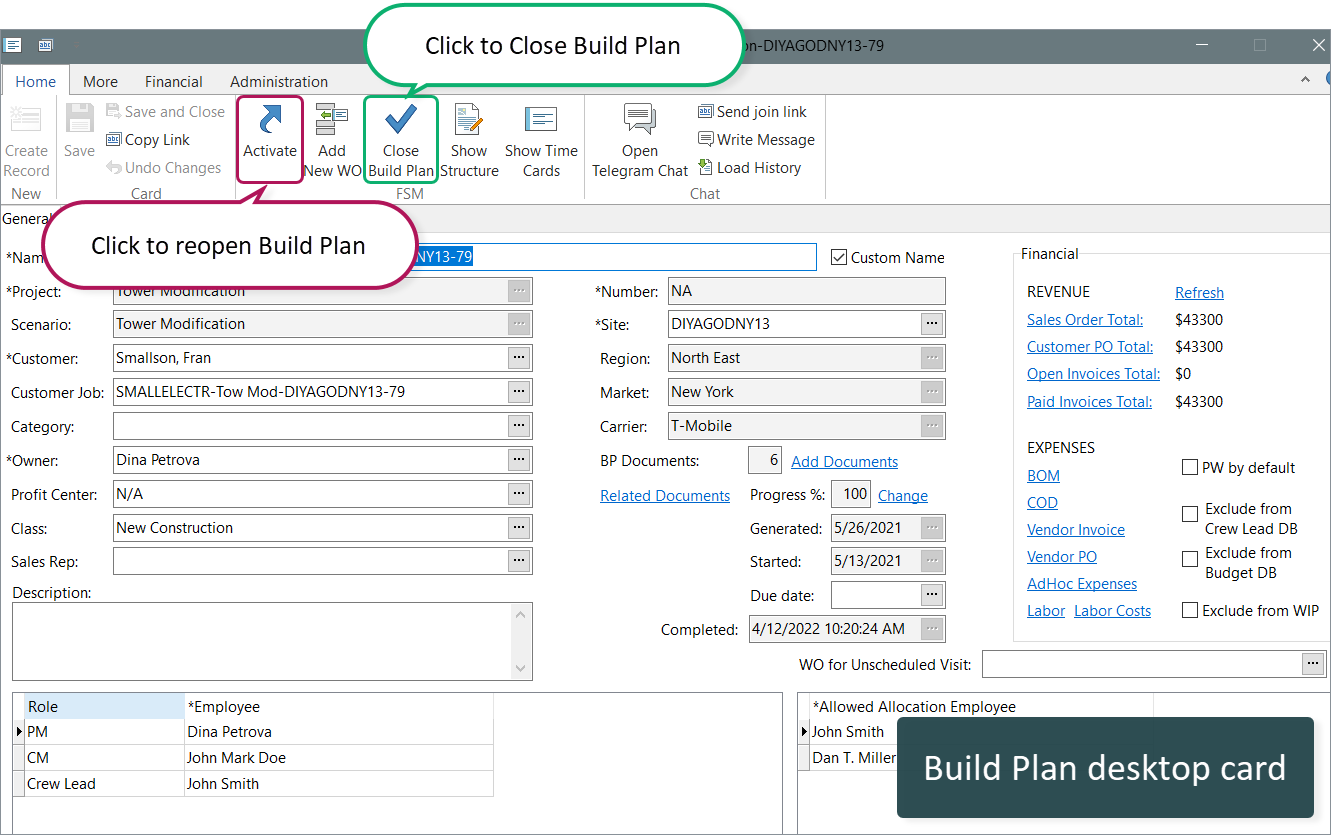Click the Save disk icon
Image resolution: width=1331 pixels, height=835 pixels.
pyautogui.click(x=79, y=120)
